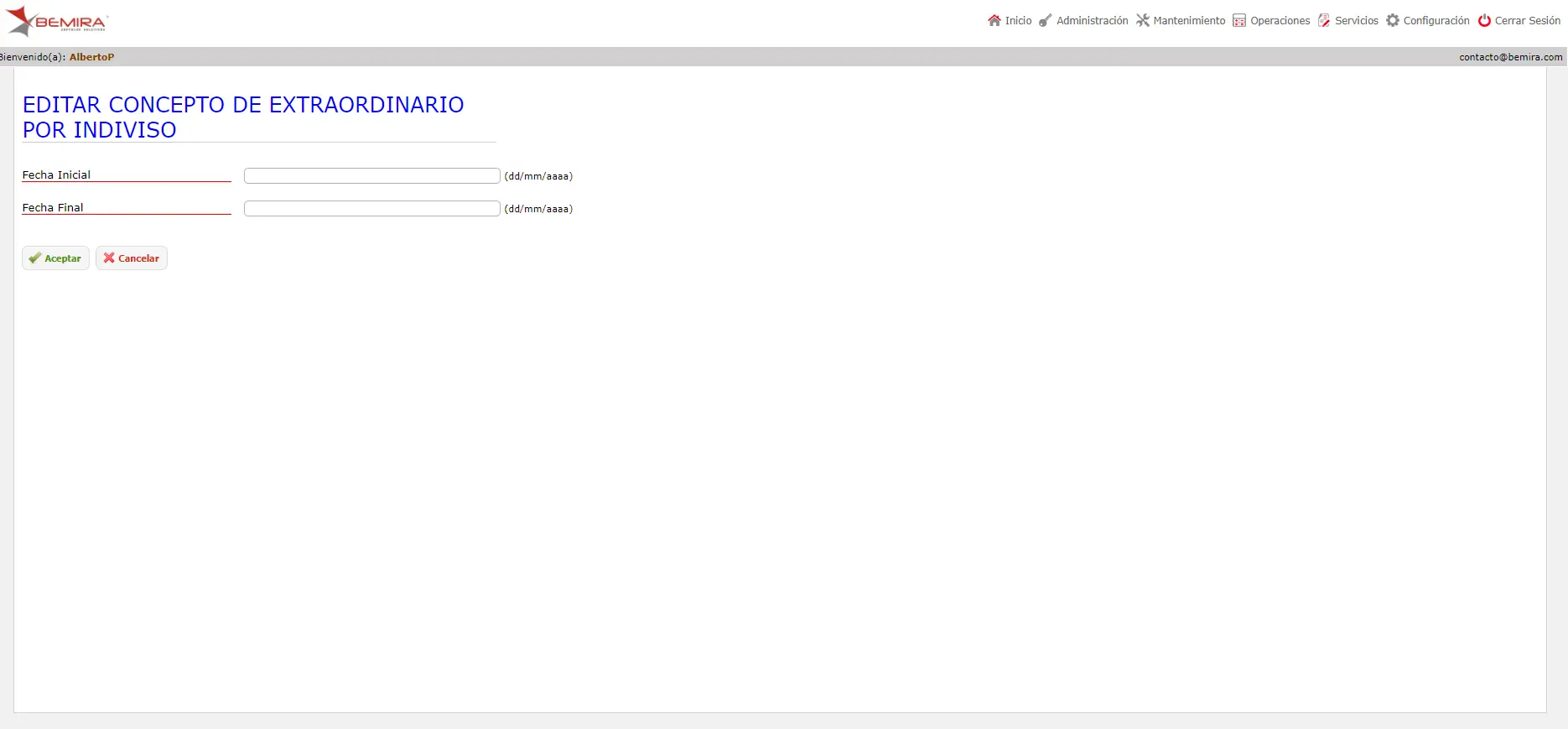Select Cerrar Sesión to log out
The image size is (1568, 729).
click(1528, 20)
